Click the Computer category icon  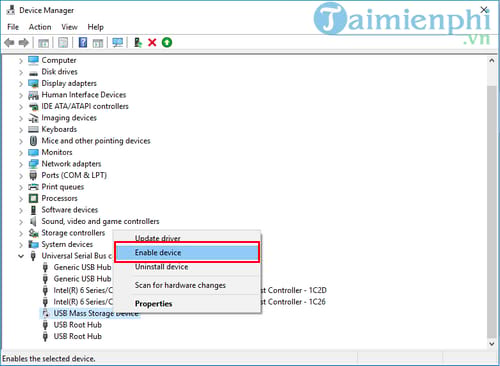click(33, 60)
